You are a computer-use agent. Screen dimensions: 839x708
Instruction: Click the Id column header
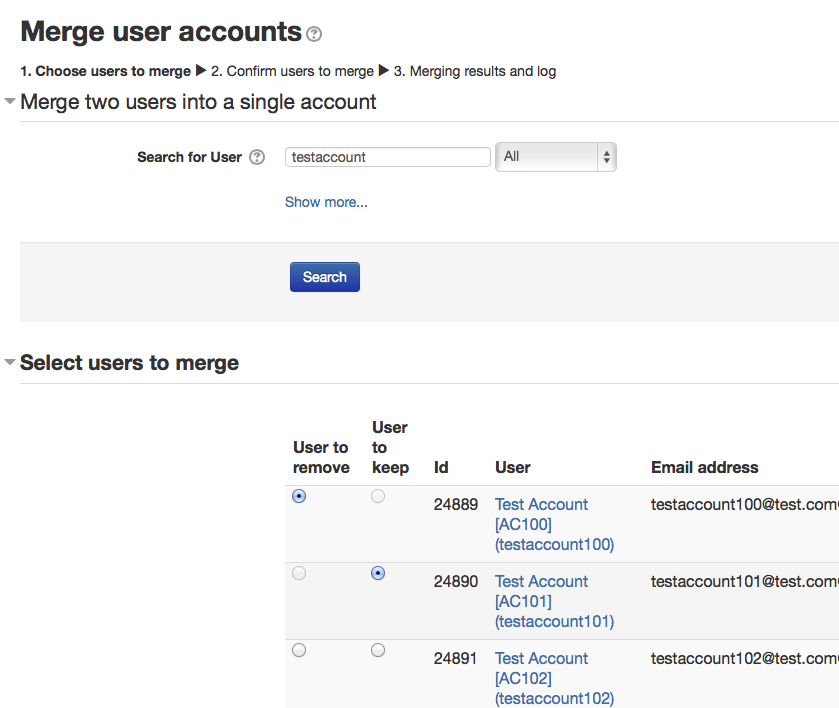(441, 468)
